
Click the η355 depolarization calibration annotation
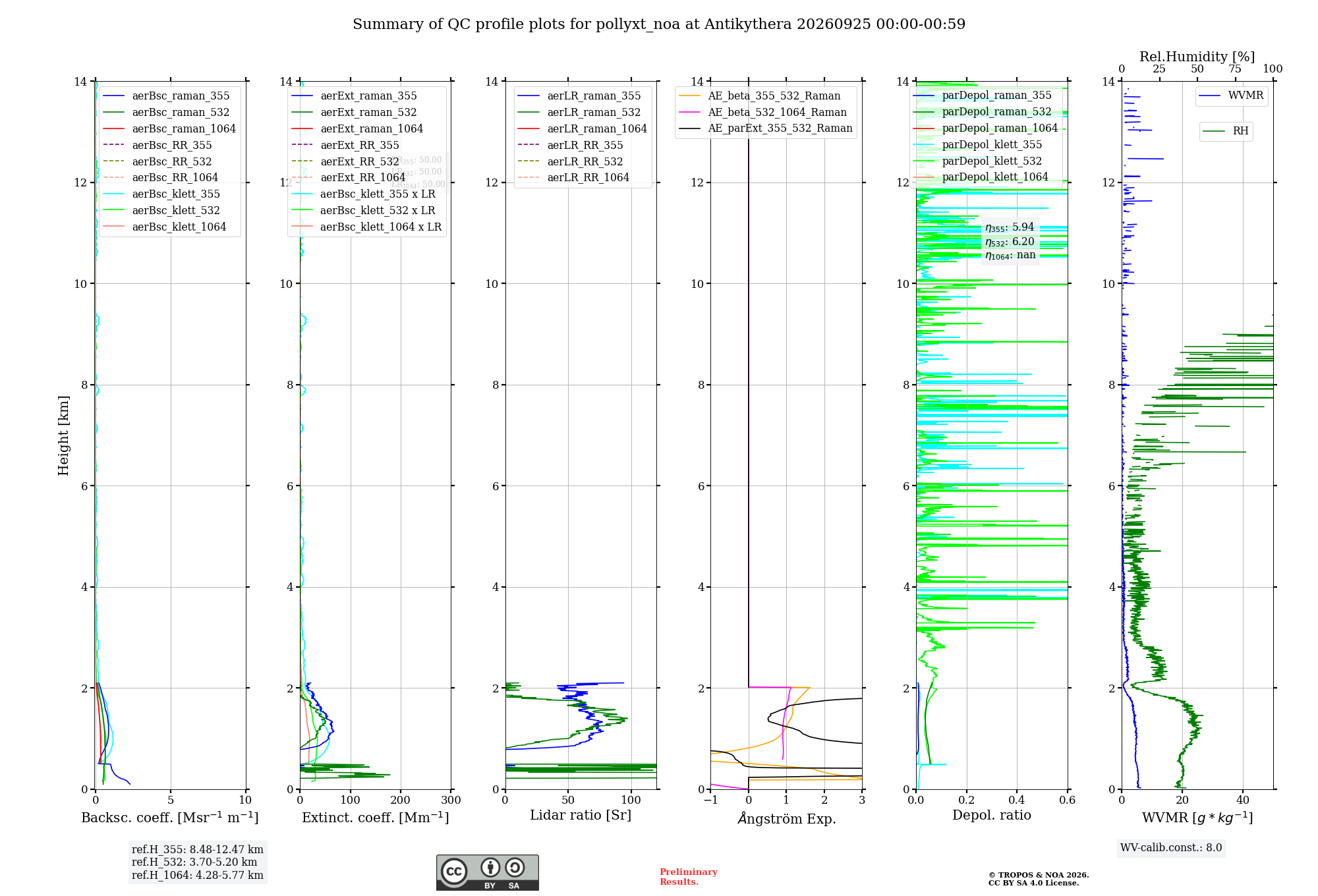tap(1010, 227)
